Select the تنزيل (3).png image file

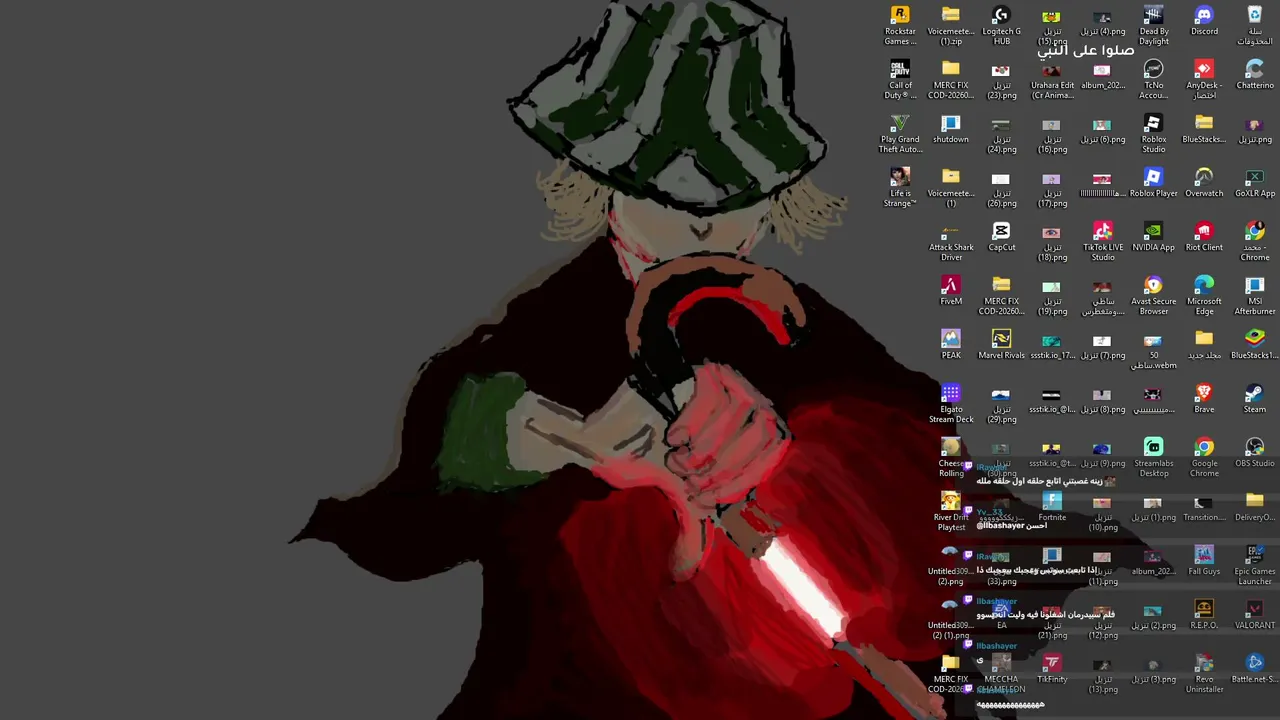(x=1153, y=668)
